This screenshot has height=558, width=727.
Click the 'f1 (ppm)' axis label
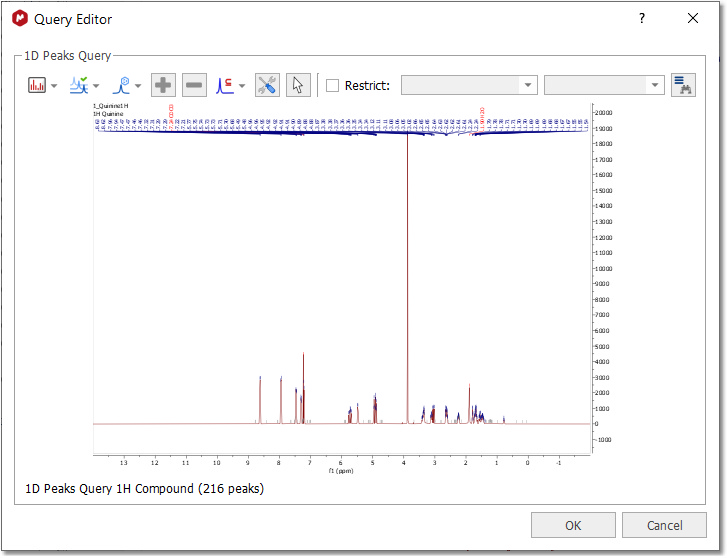(341, 471)
